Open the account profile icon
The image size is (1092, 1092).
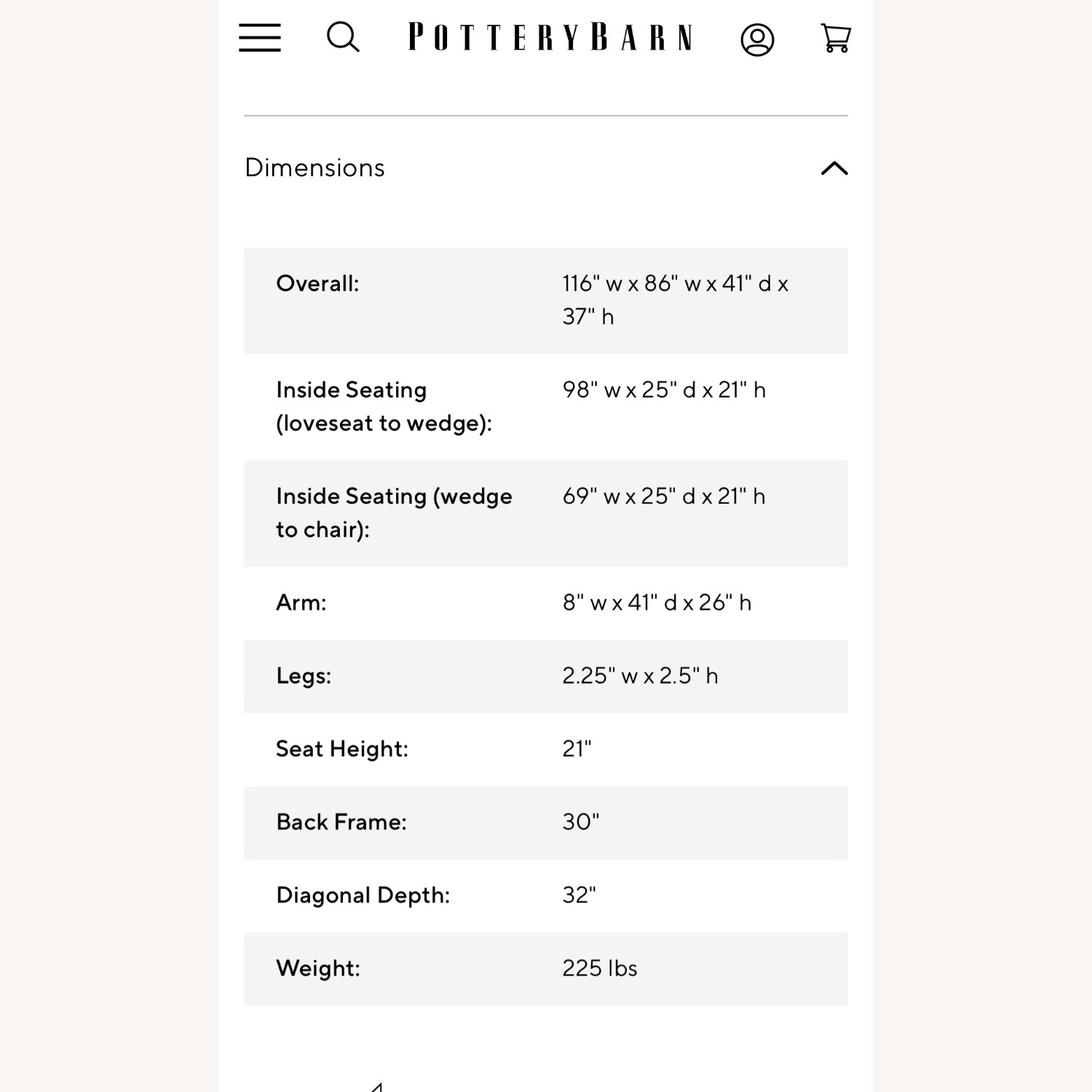click(757, 39)
